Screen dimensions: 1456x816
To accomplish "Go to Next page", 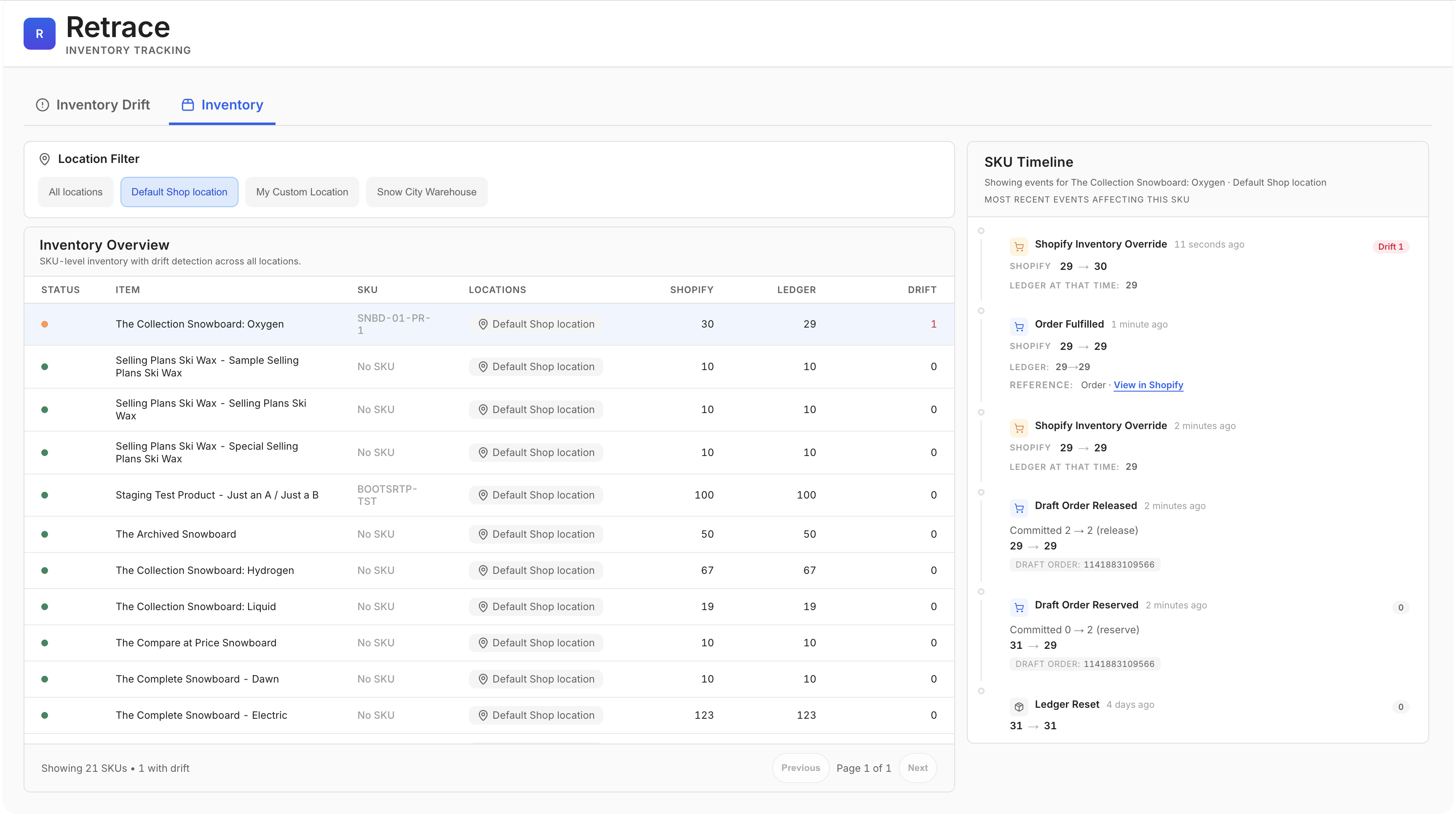I will tap(917, 768).
